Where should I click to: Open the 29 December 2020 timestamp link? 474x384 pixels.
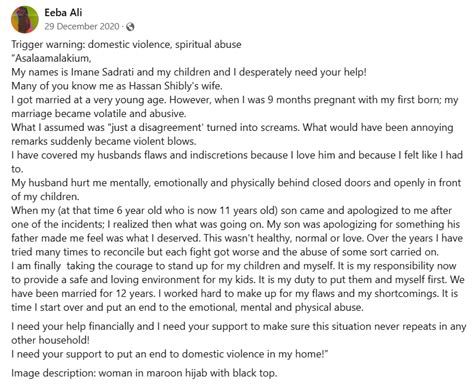pos(82,26)
